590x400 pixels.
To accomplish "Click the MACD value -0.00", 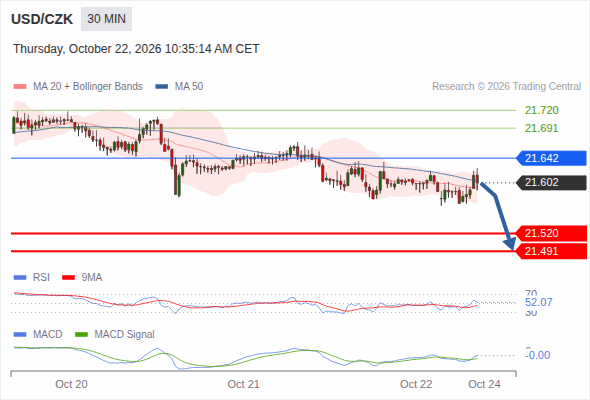I will point(538,355).
